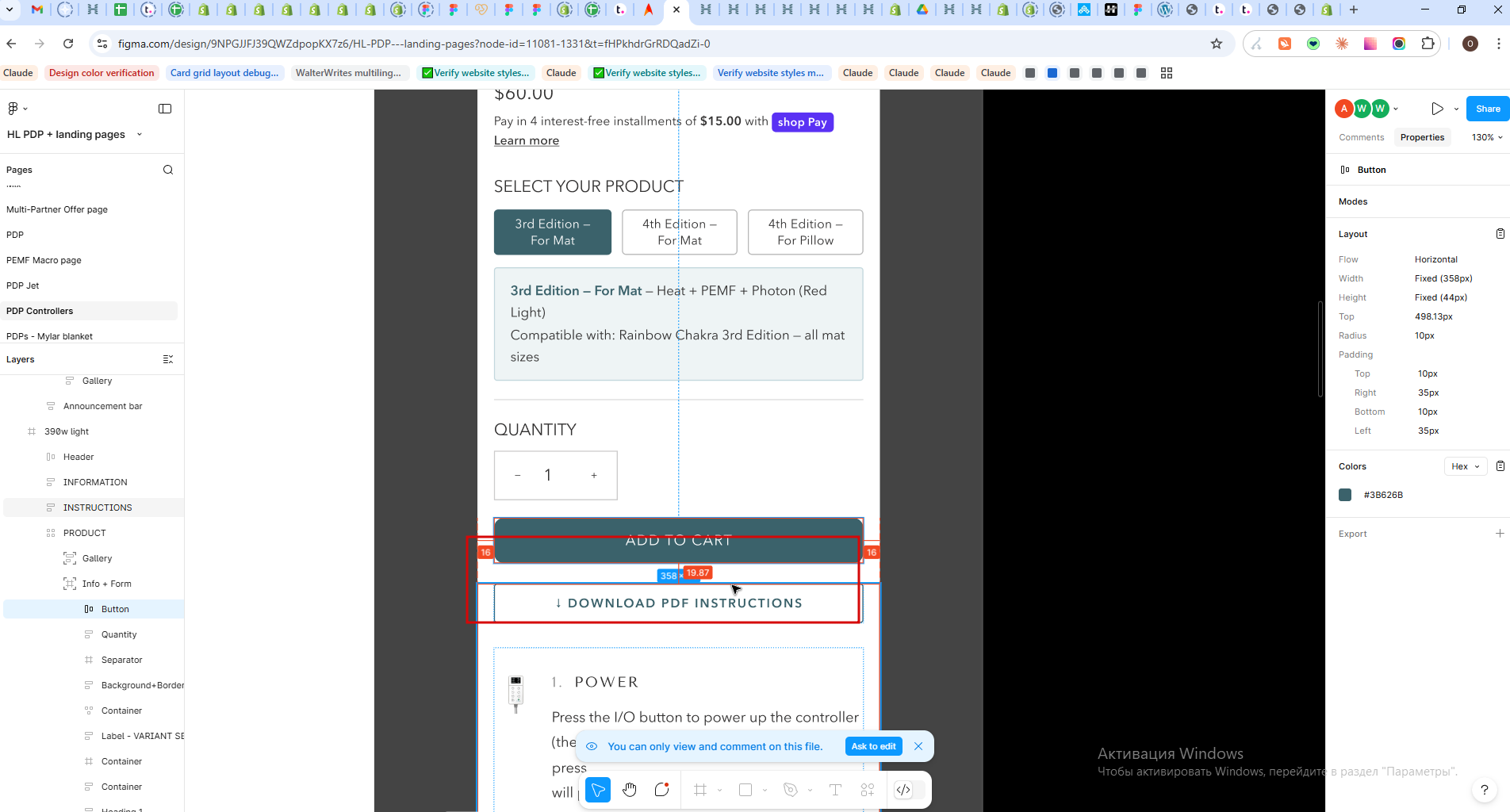Click the Ask to edit button
Screen dimensions: 1510x812
873,746
